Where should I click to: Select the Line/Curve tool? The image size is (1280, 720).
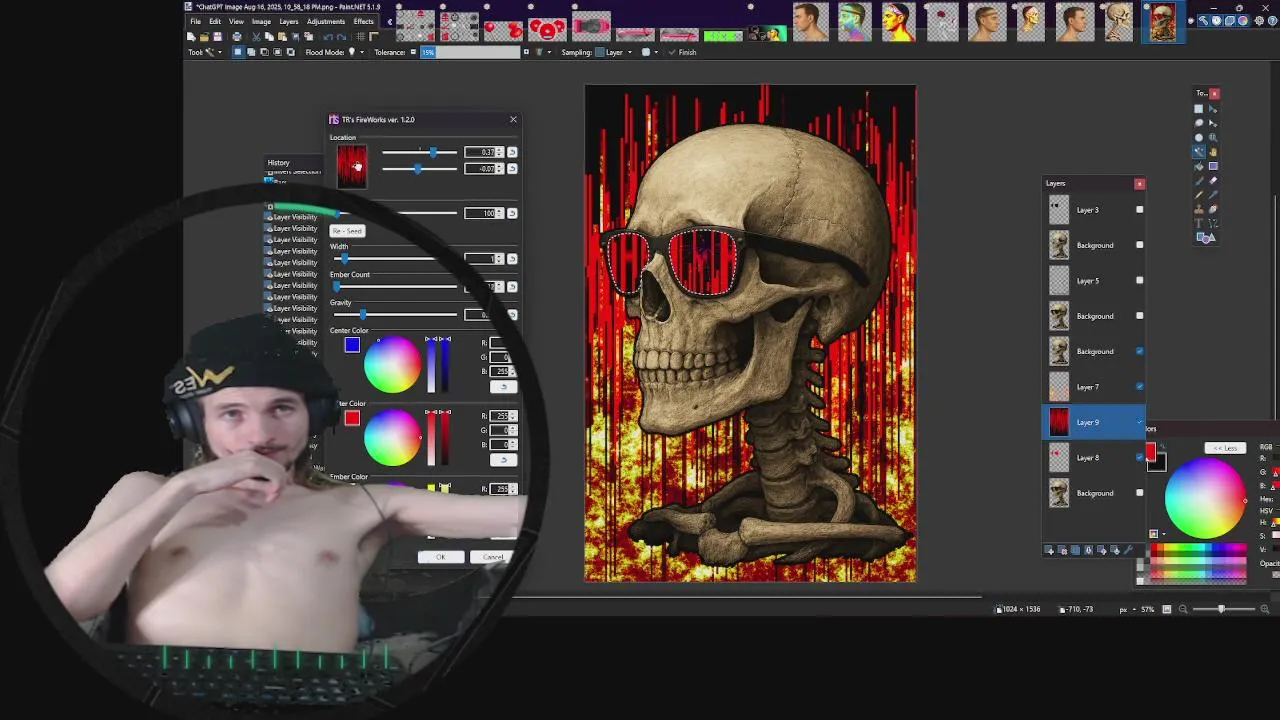pyautogui.click(x=1213, y=223)
